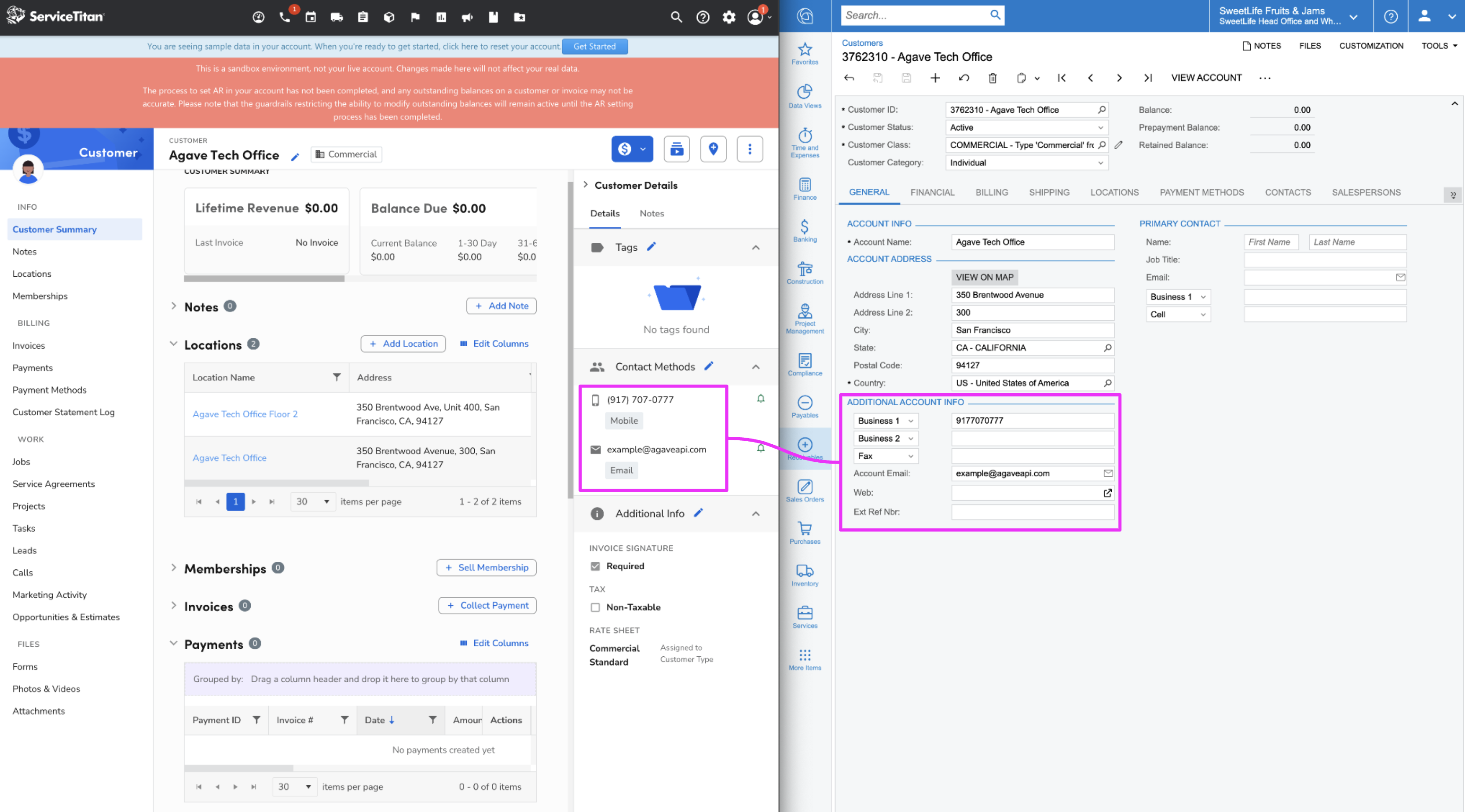Switch to the CONTACTS tab

[1288, 192]
